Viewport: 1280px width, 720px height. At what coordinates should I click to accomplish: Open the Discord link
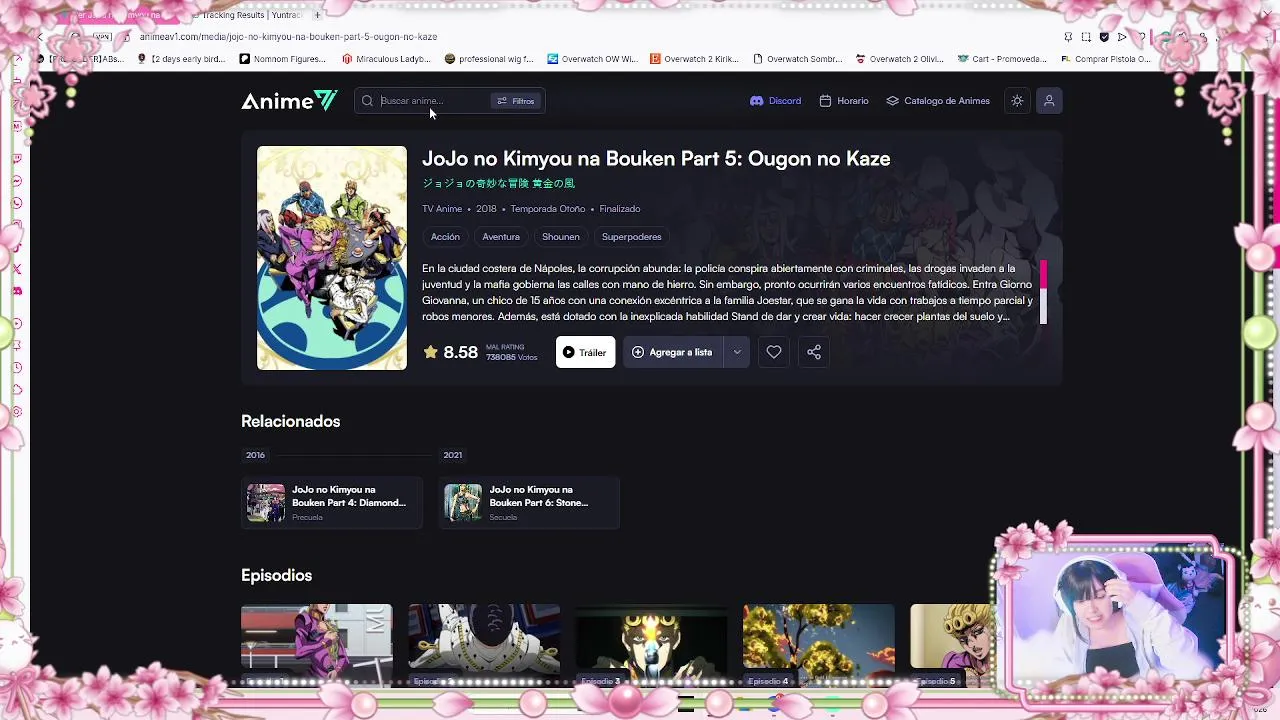775,101
